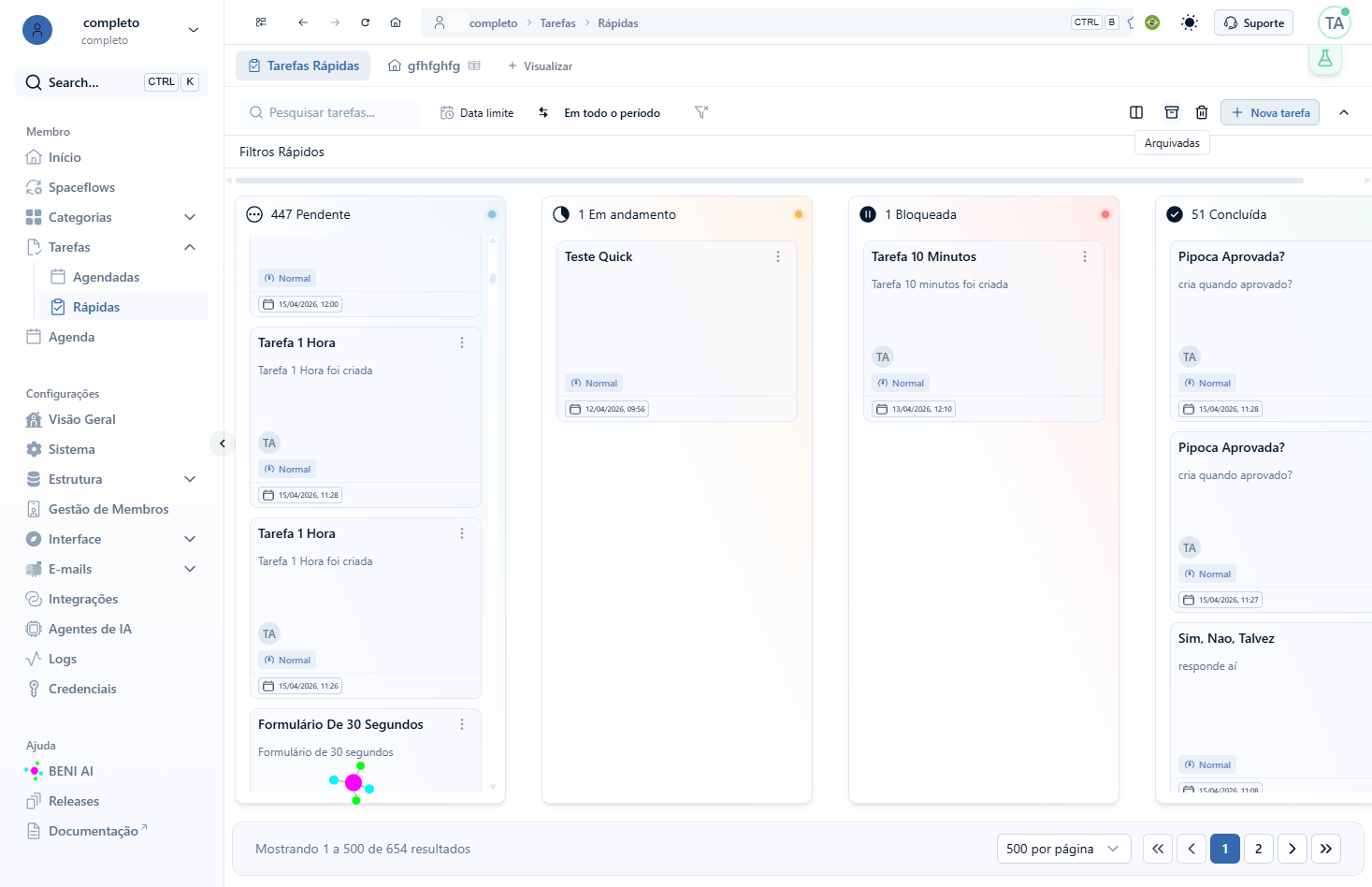The width and height of the screenshot is (1372, 887).
Task: Open the 500 por página dropdown
Action: [1063, 849]
